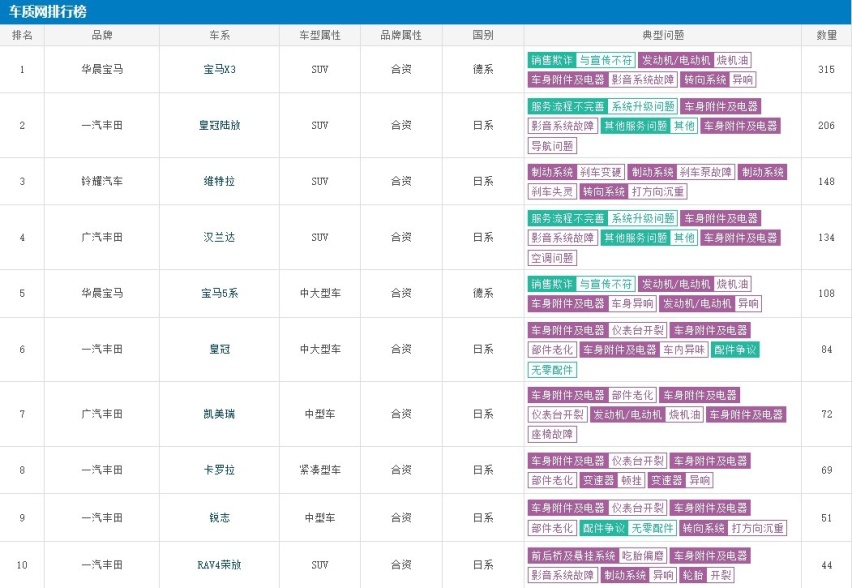Click the 车身异响 tag in 宝马5系 row

[x=632, y=303]
